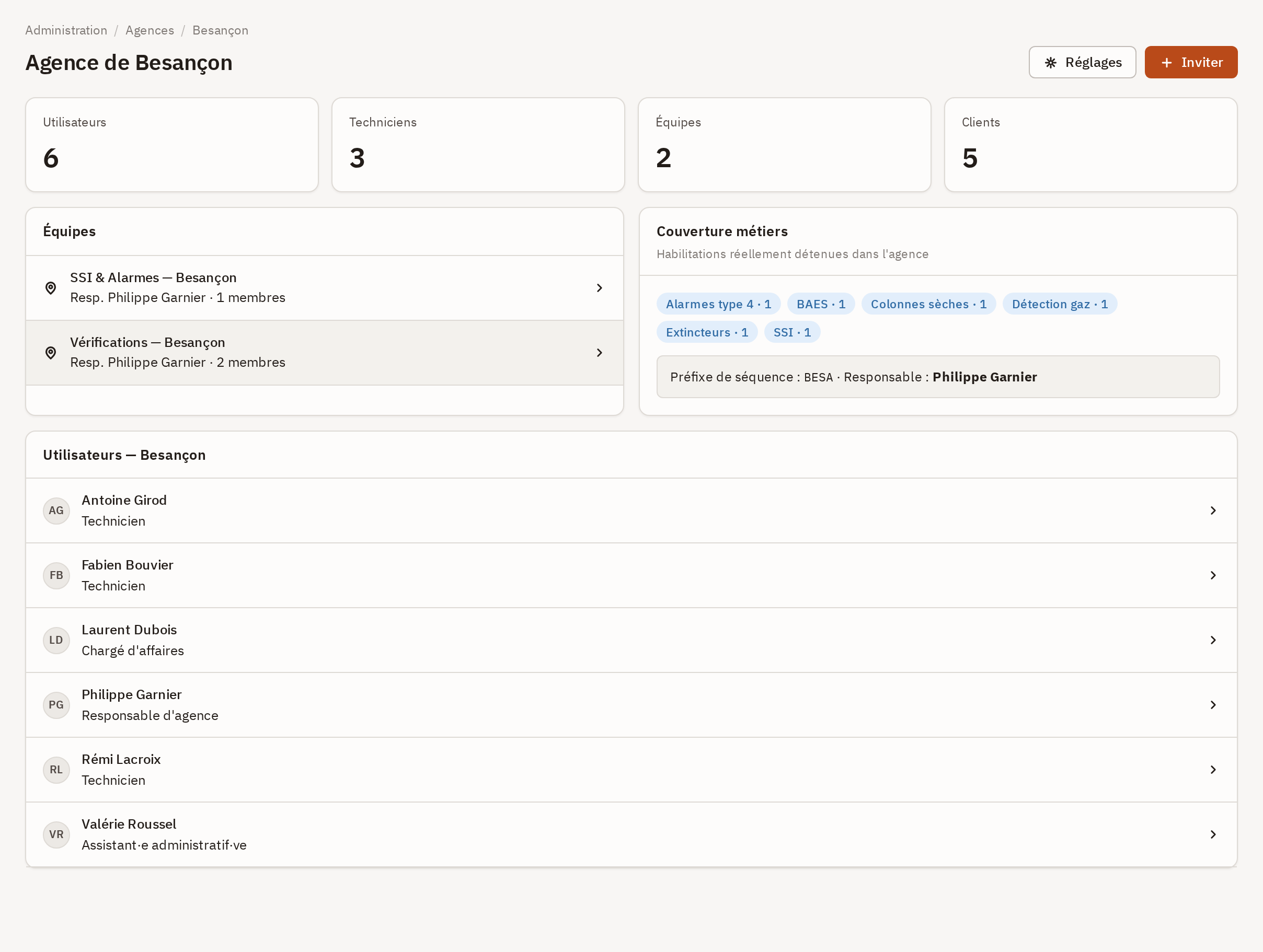Screen dimensions: 1263x952
Task: Click the AG avatar of Antoine Girod
Action: pyautogui.click(x=56, y=511)
